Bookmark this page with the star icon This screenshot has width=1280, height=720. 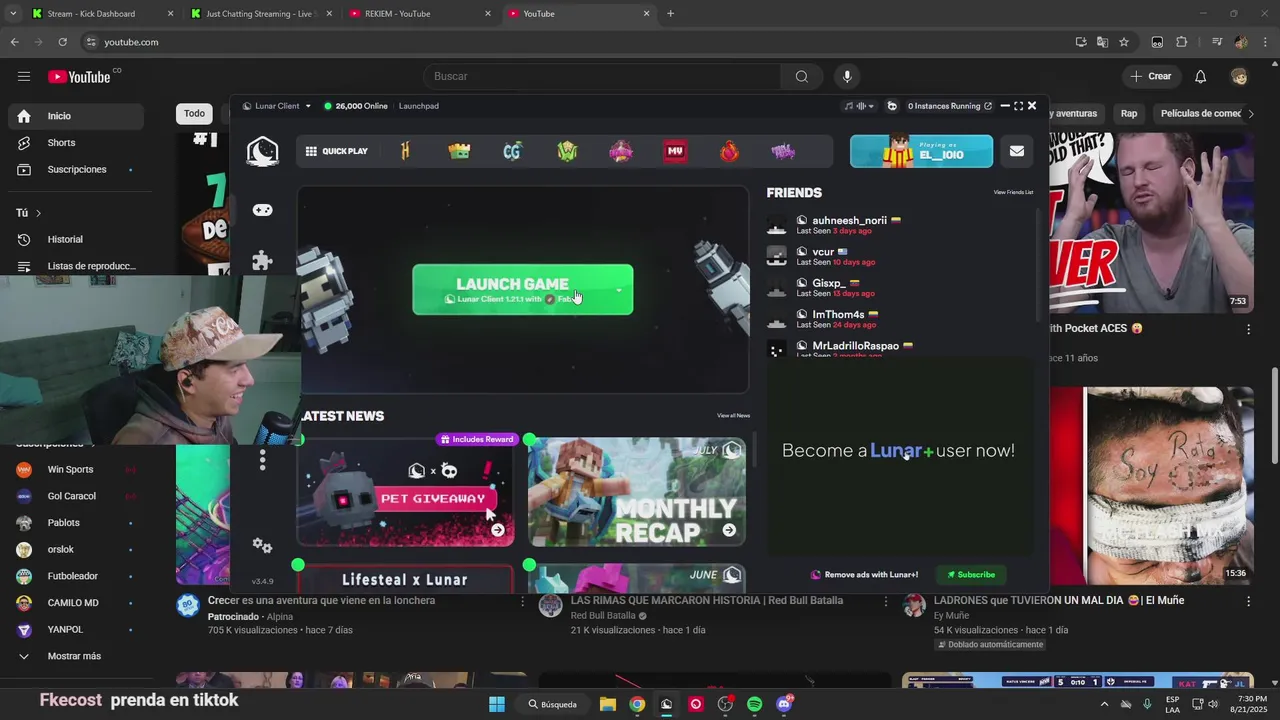[x=1124, y=42]
